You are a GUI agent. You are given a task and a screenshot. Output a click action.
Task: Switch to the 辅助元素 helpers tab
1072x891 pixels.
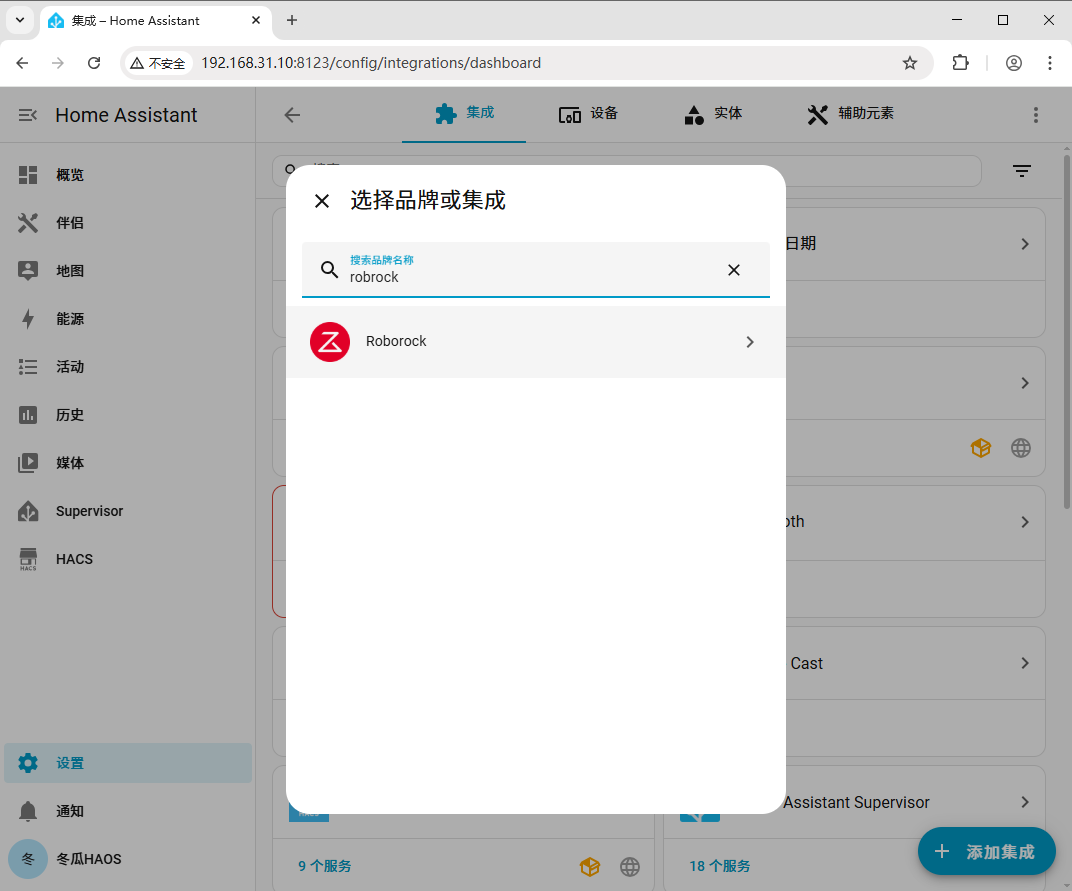point(850,114)
